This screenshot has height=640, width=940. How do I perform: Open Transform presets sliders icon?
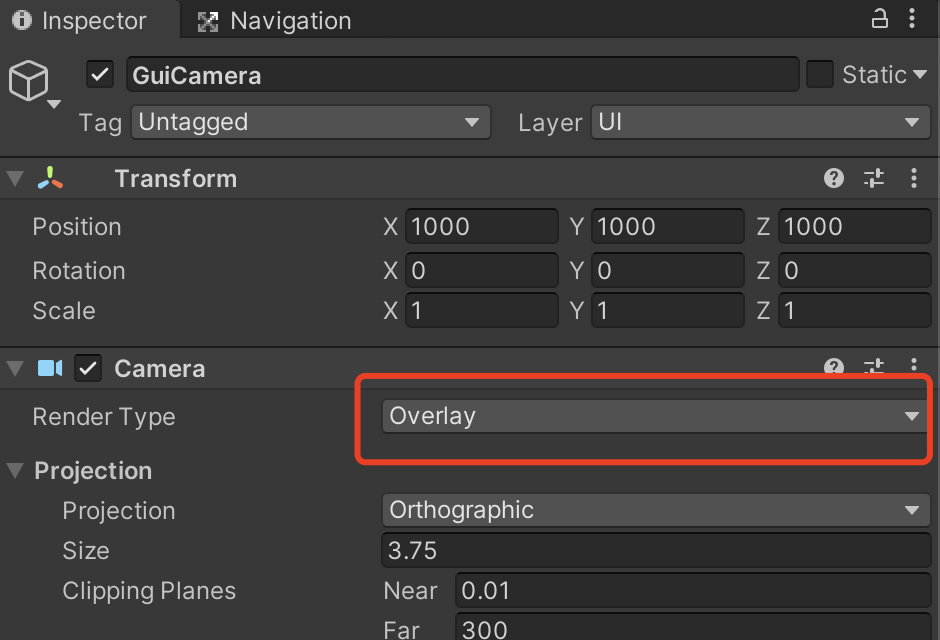873,178
